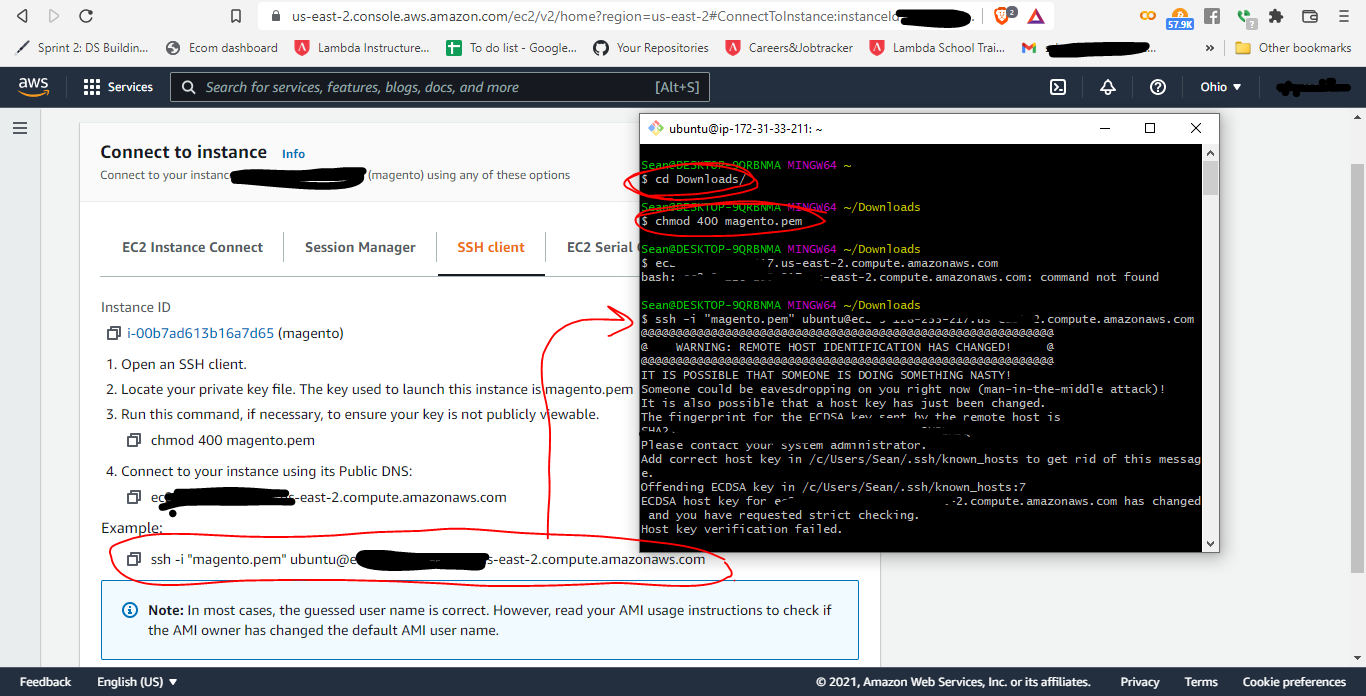Open the Ecom dashboard bookmark
1366x696 pixels.
pyautogui.click(x=222, y=47)
